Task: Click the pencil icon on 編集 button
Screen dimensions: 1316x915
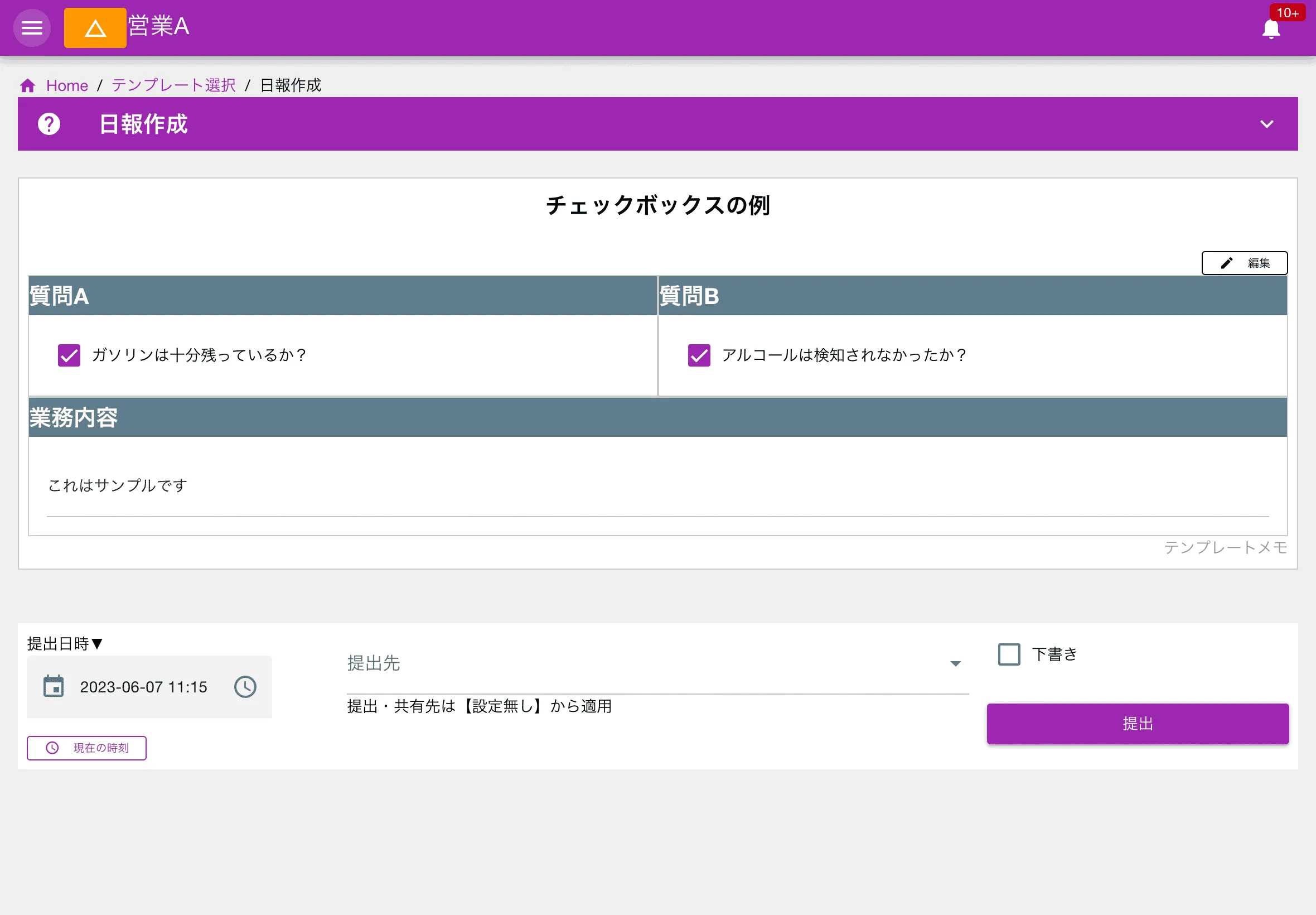Action: tap(1227, 263)
